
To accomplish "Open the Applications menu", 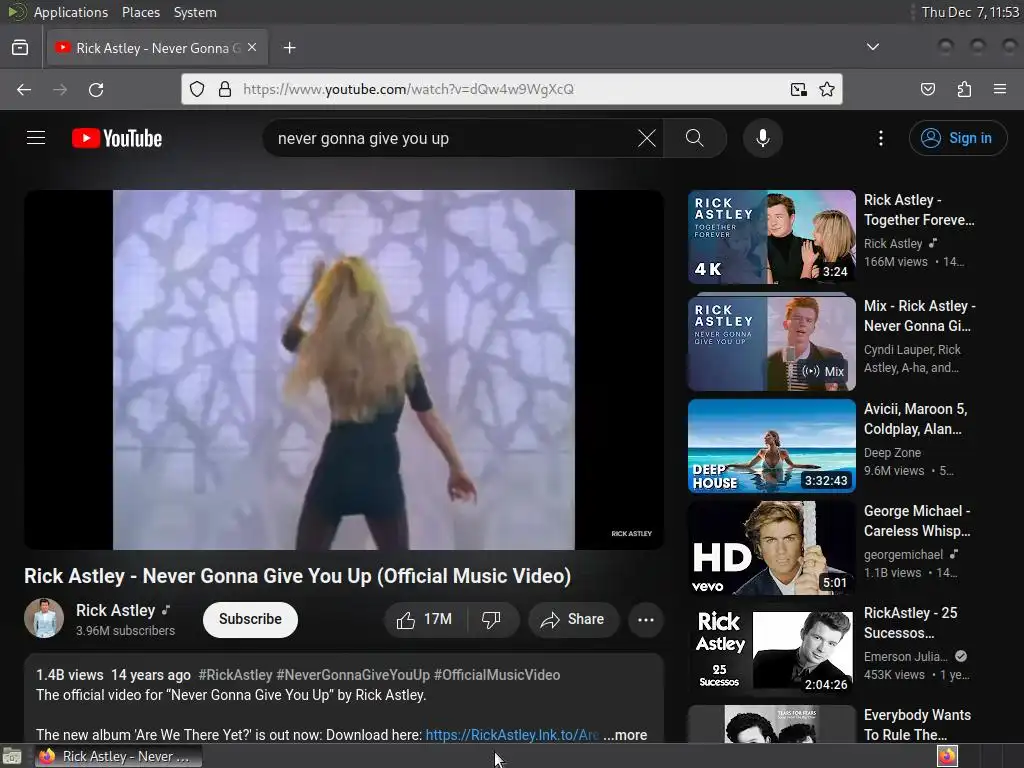I will coord(71,12).
